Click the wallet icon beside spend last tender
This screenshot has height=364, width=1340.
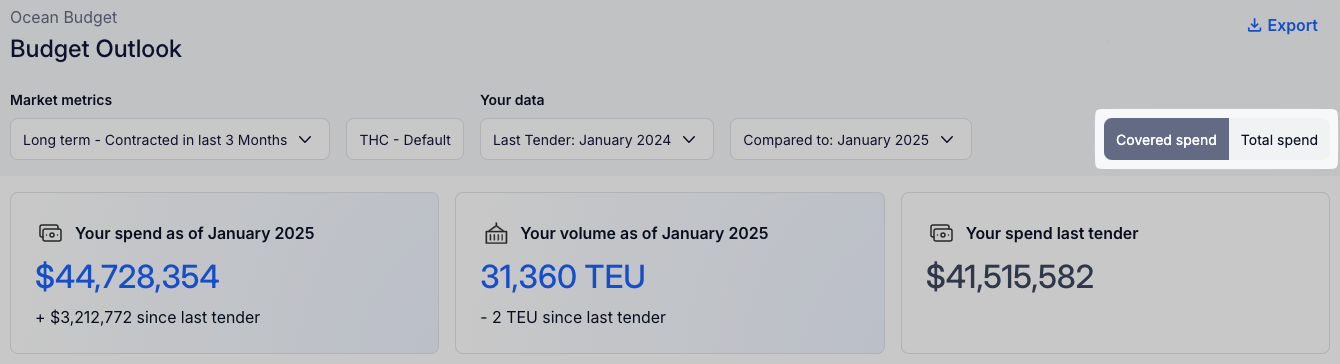point(941,233)
